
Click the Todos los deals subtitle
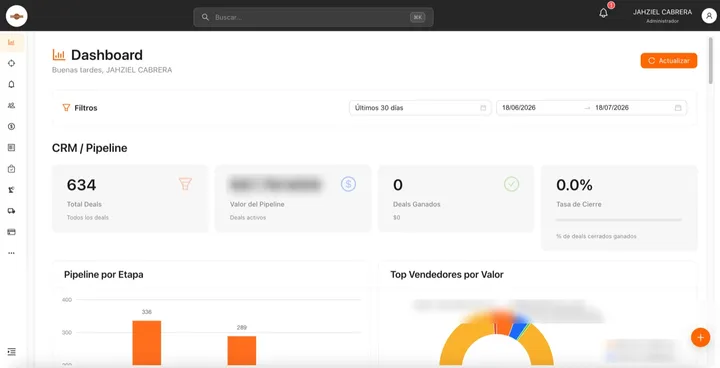88,218
